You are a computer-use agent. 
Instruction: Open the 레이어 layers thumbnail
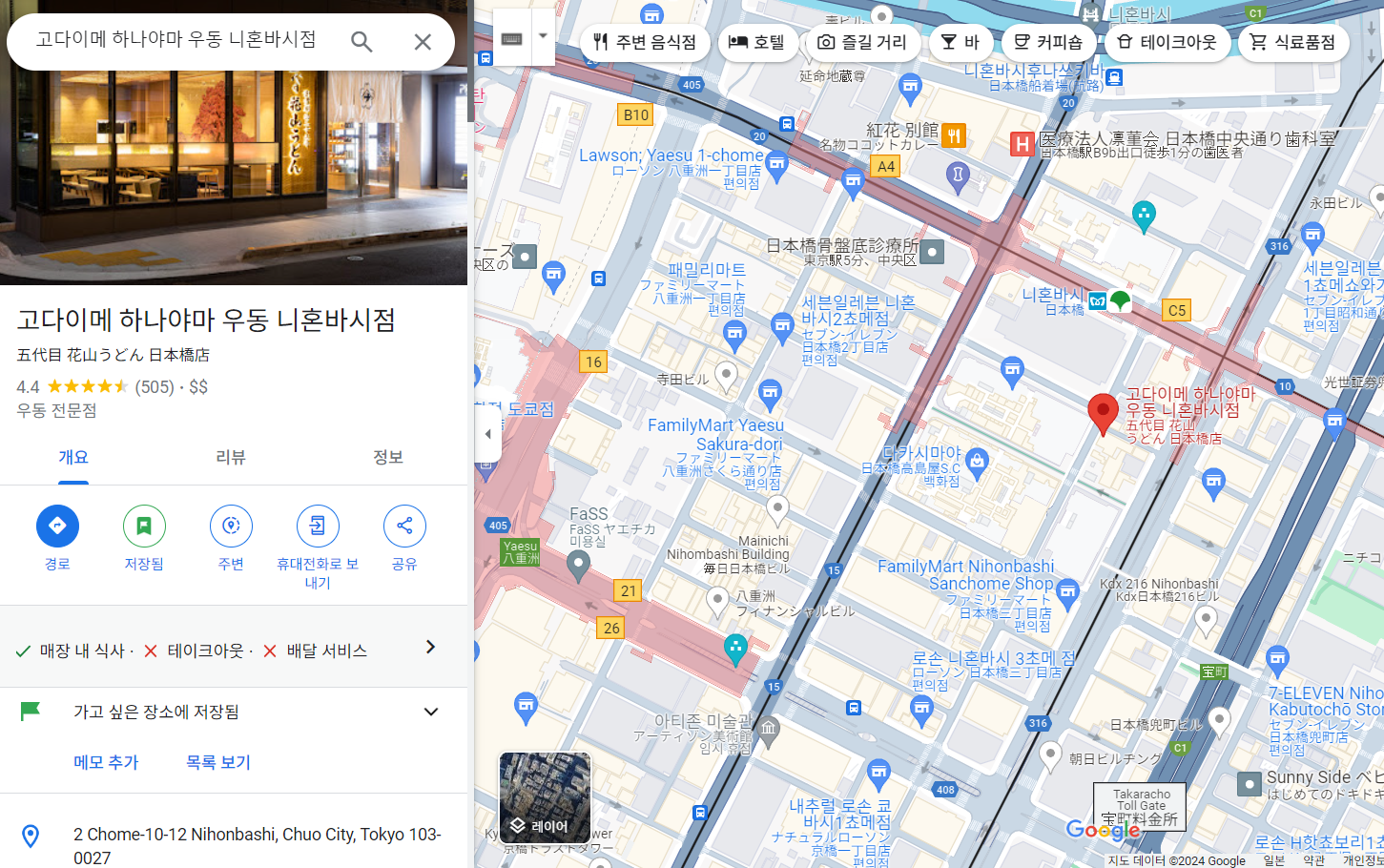point(545,797)
